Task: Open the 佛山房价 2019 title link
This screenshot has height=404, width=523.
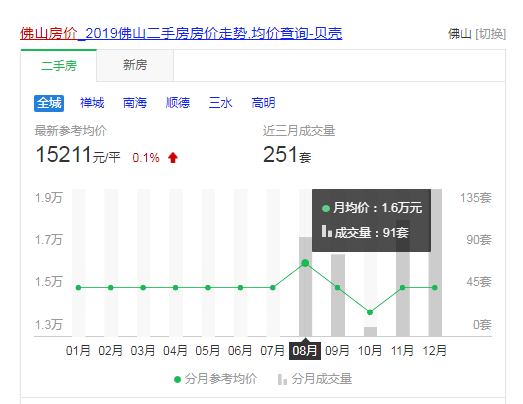Action: tap(181, 33)
